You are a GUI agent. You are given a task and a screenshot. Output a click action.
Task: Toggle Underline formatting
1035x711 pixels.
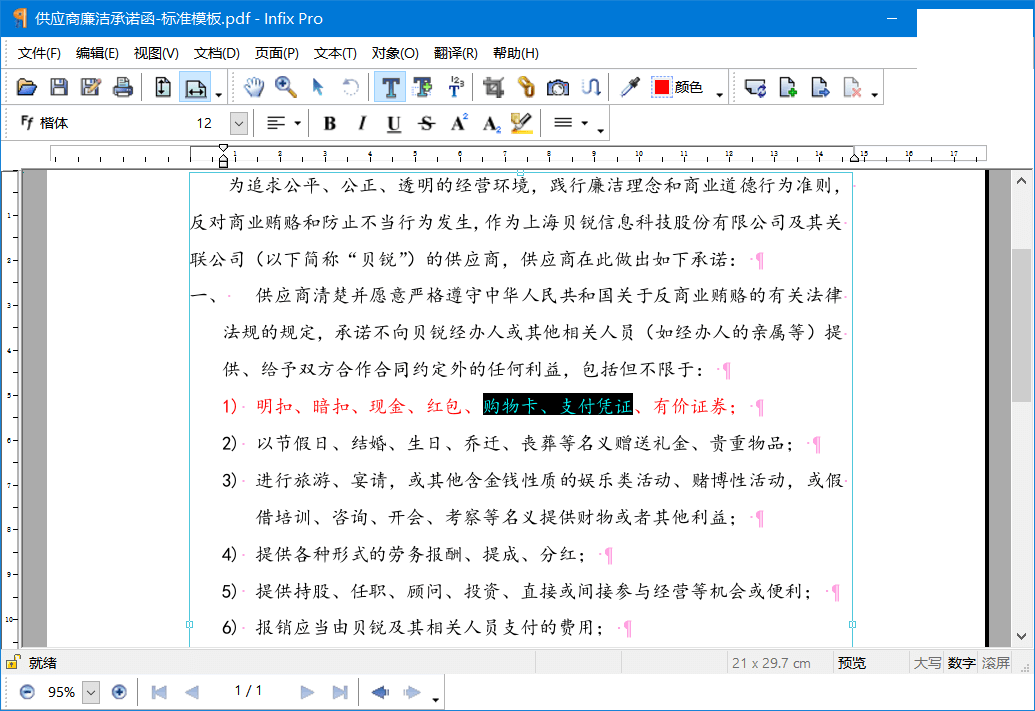[x=394, y=123]
